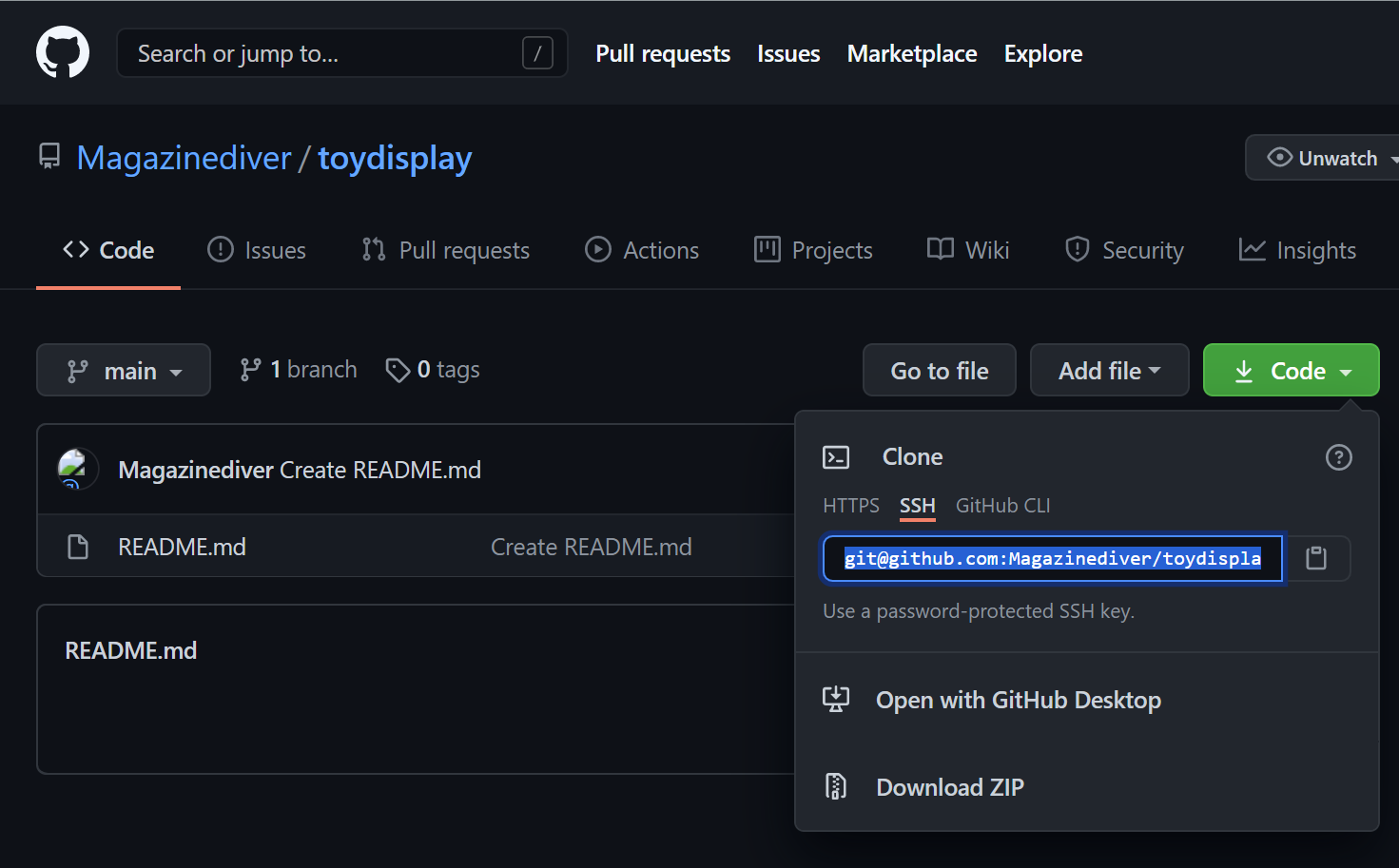Click the Go to file button
Screen dimensions: 1399x868
point(940,370)
